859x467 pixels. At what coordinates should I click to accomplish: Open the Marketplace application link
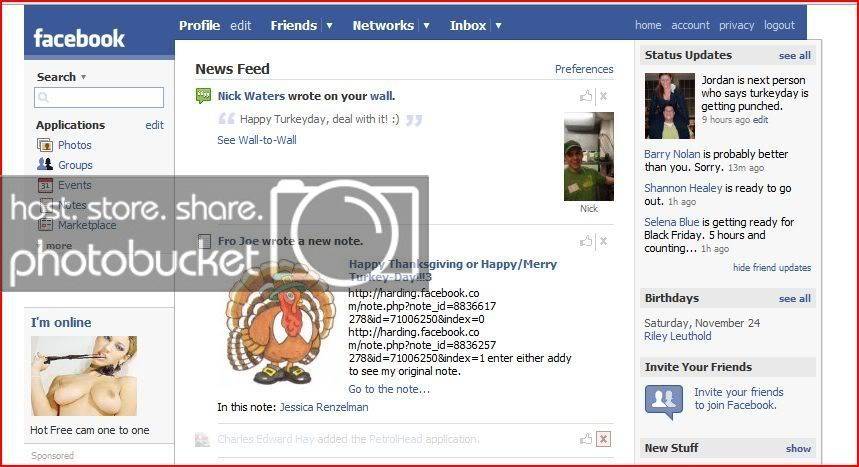(87, 225)
